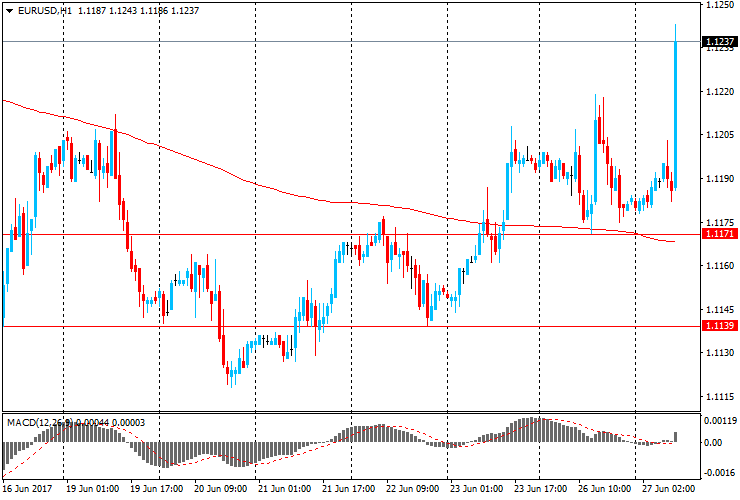Click the price scale value 1.1190
The width and height of the screenshot is (740, 500).
point(720,178)
